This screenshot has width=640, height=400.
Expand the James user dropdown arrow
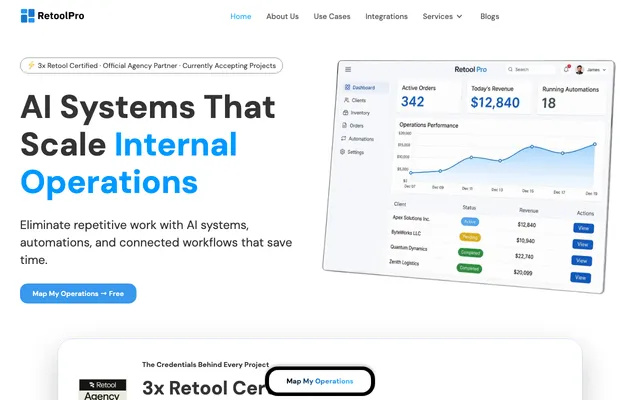(x=604, y=70)
